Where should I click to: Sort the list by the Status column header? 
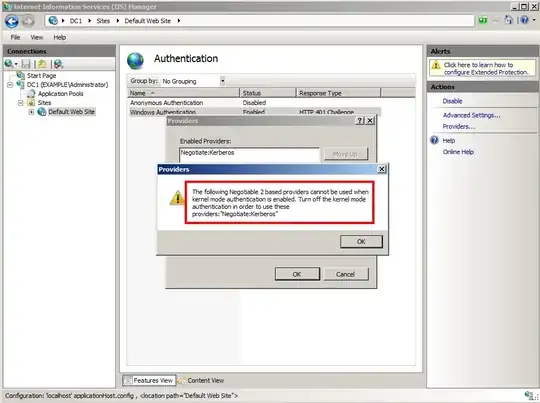[268, 93]
